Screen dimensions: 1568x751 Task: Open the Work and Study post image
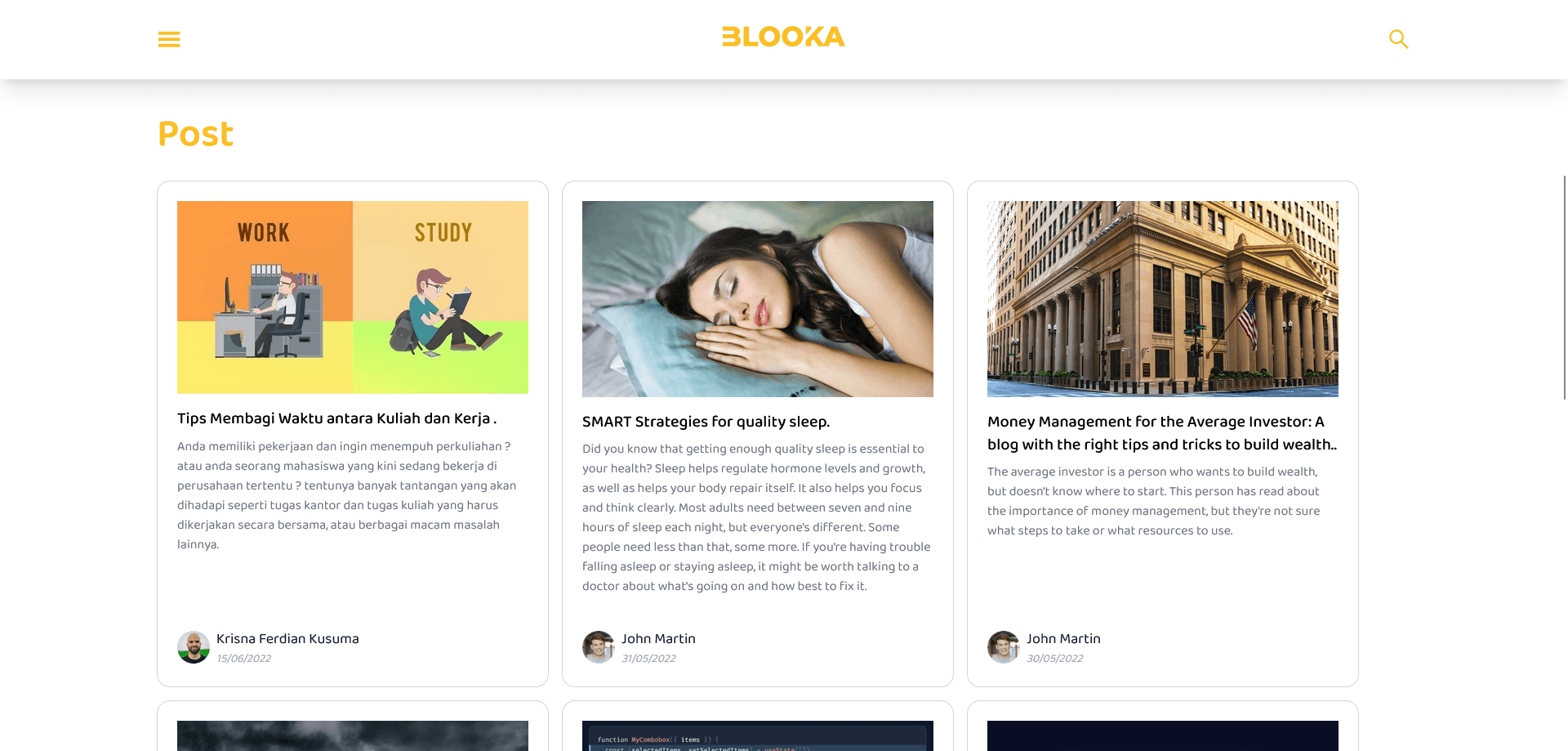point(353,297)
